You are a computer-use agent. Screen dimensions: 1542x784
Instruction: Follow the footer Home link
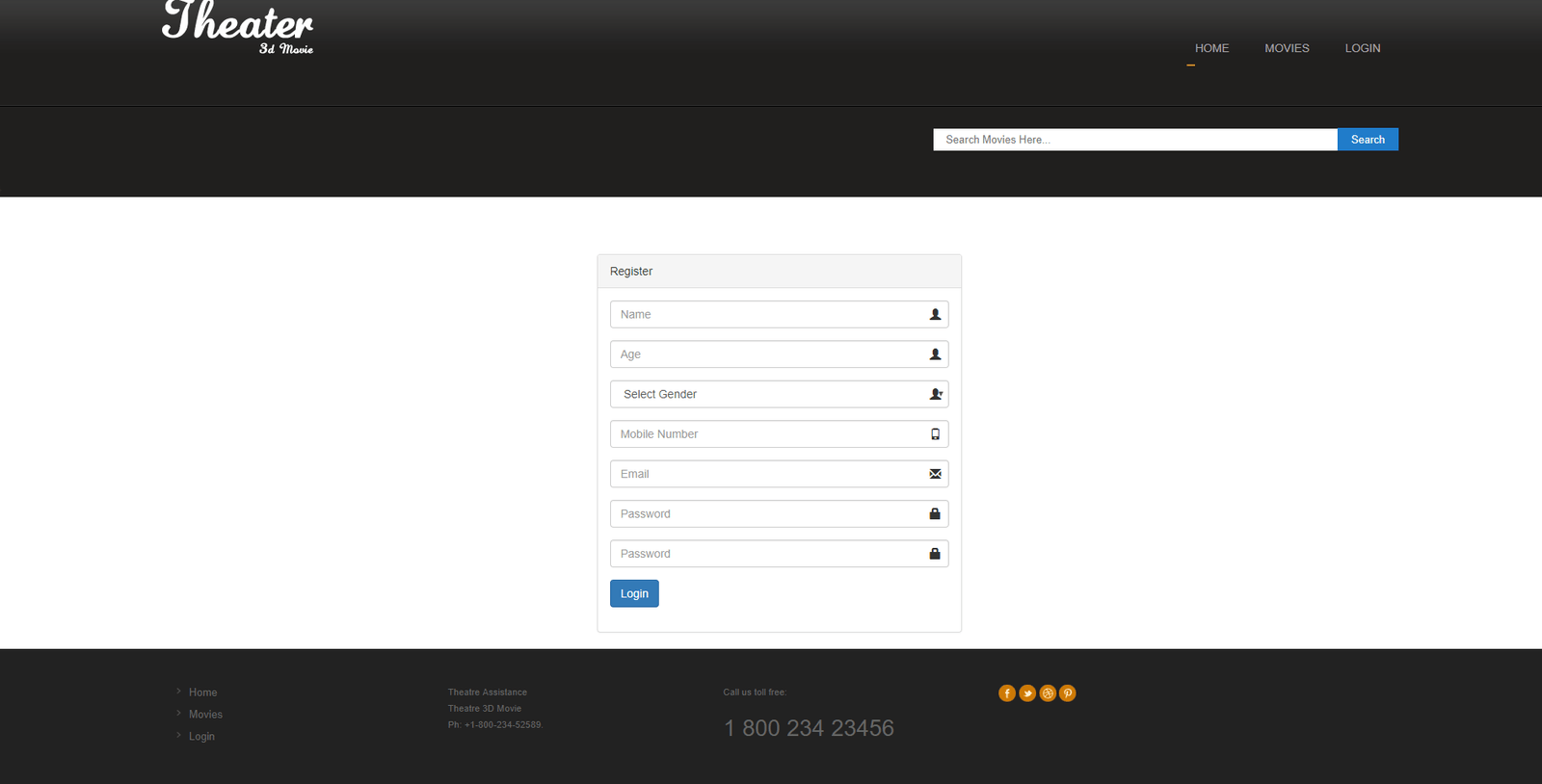(202, 693)
